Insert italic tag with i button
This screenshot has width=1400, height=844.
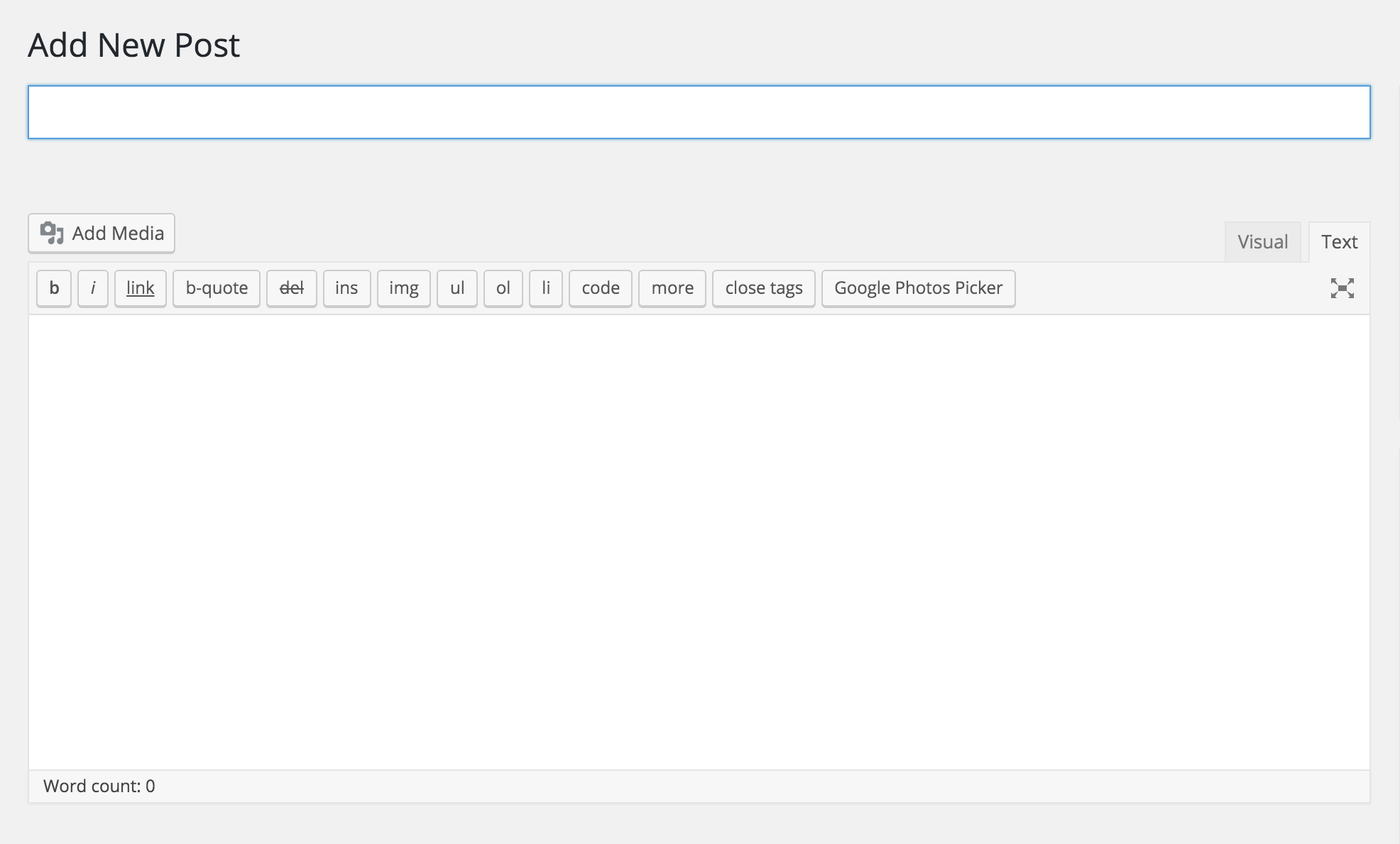(x=93, y=288)
